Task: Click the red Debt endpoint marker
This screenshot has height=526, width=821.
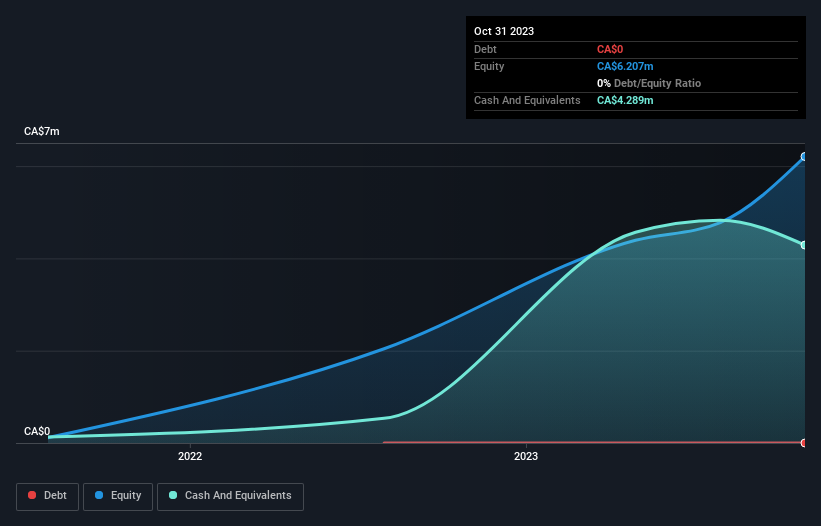Action: [804, 443]
